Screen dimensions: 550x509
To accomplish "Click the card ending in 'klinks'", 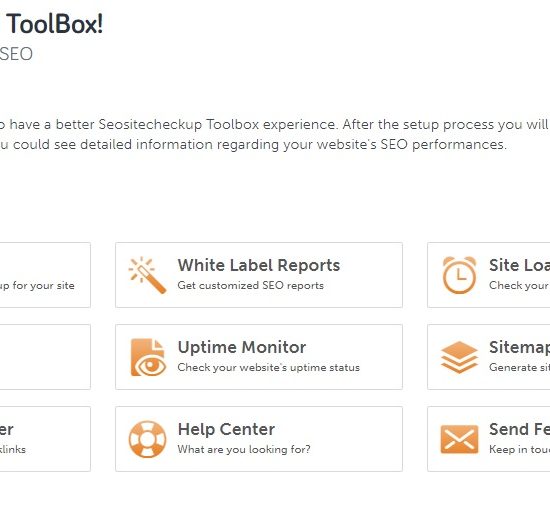I will pyautogui.click(x=45, y=439).
